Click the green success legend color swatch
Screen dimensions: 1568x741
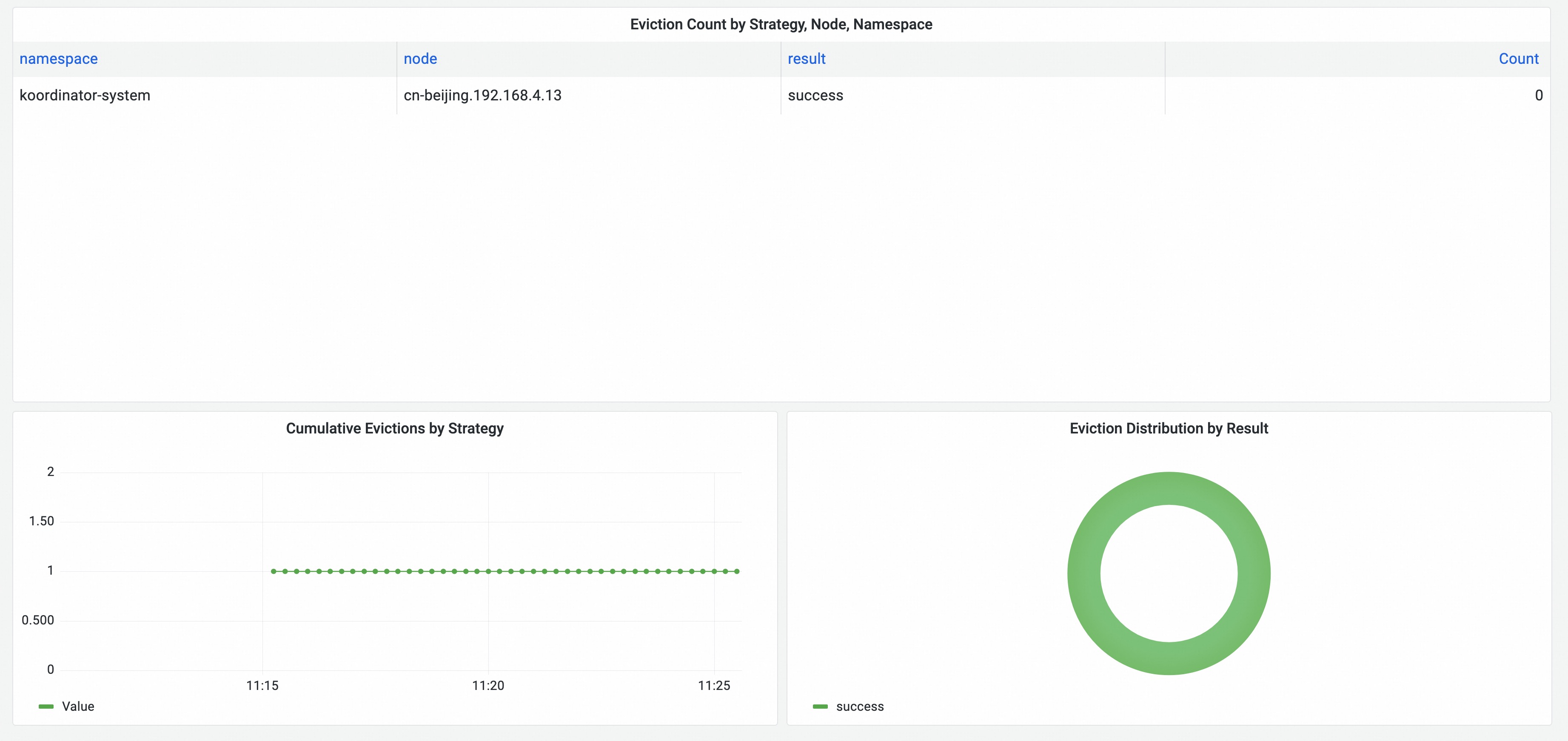click(x=820, y=706)
